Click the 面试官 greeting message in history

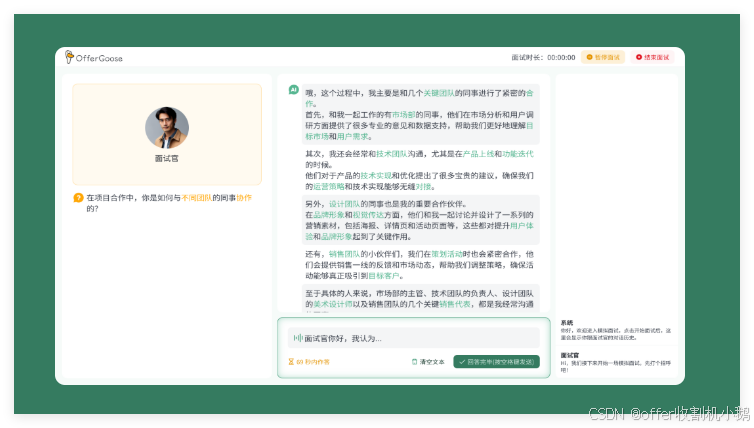click(616, 363)
